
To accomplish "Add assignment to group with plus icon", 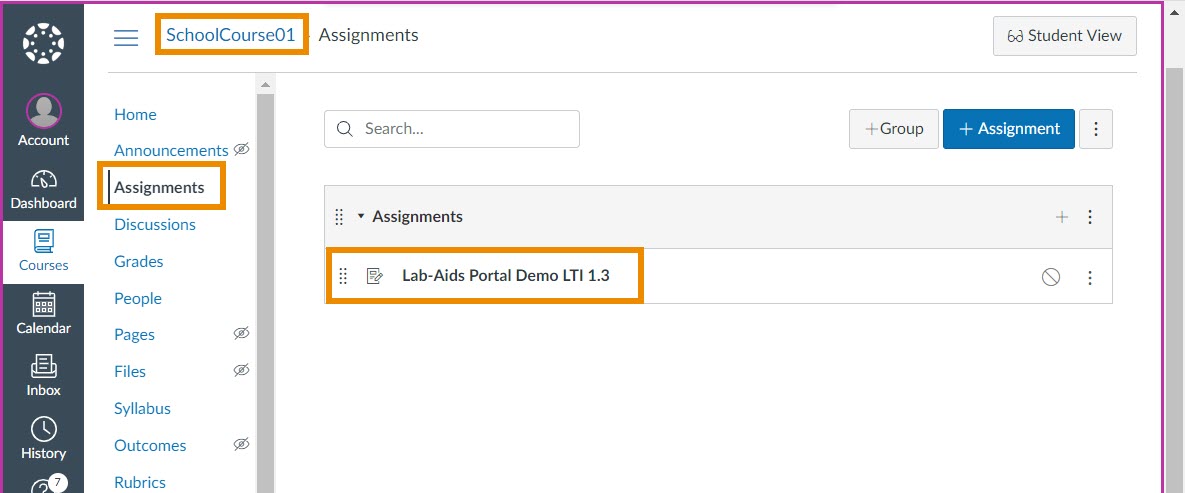I will point(1062,217).
